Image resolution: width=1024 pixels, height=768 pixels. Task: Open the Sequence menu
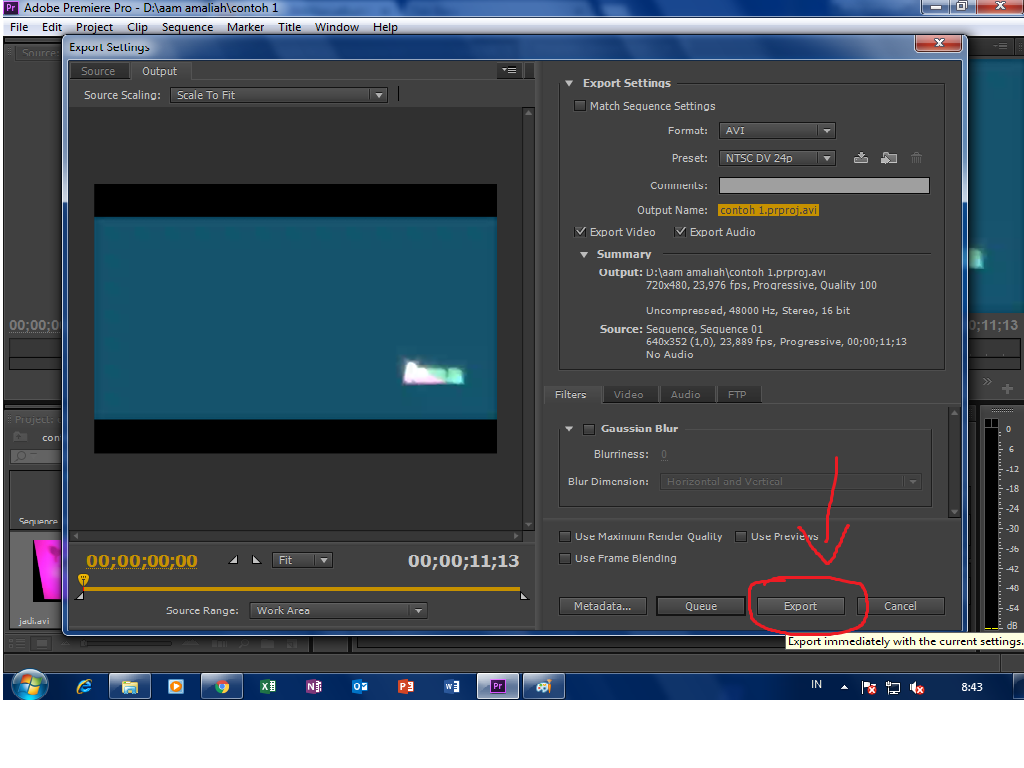click(x=187, y=27)
